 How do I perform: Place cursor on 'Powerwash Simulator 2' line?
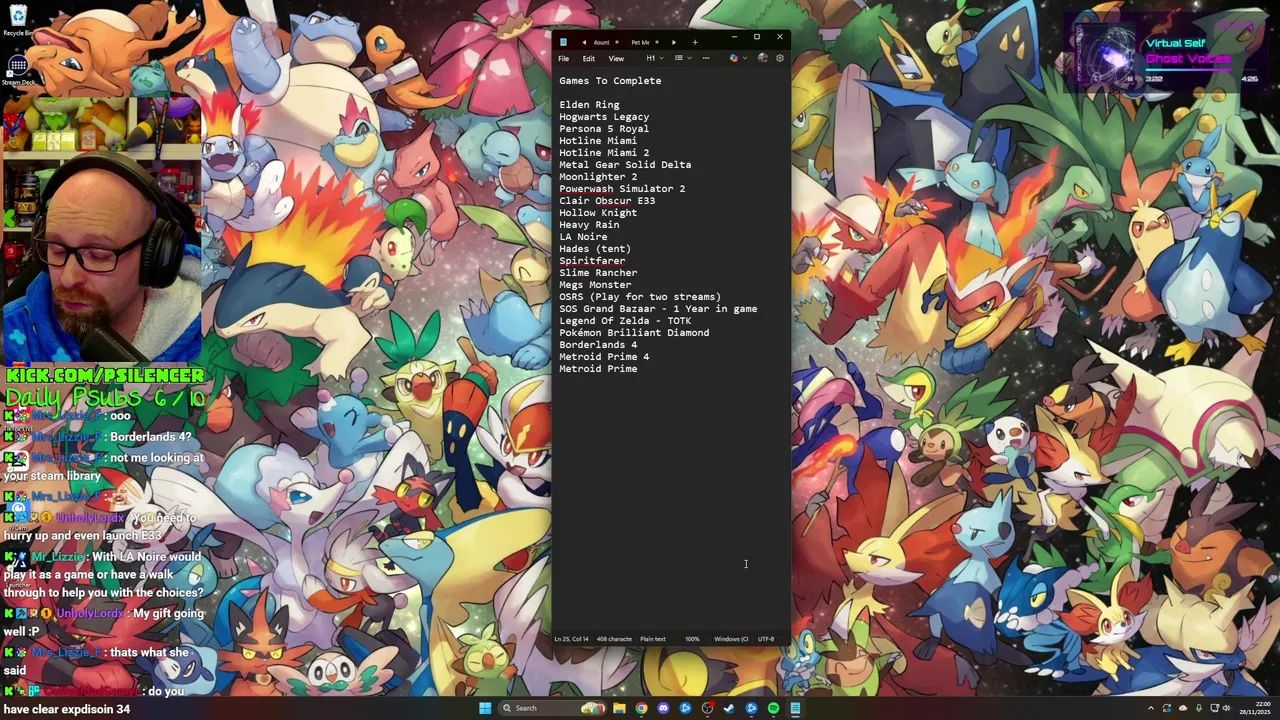[x=622, y=189]
